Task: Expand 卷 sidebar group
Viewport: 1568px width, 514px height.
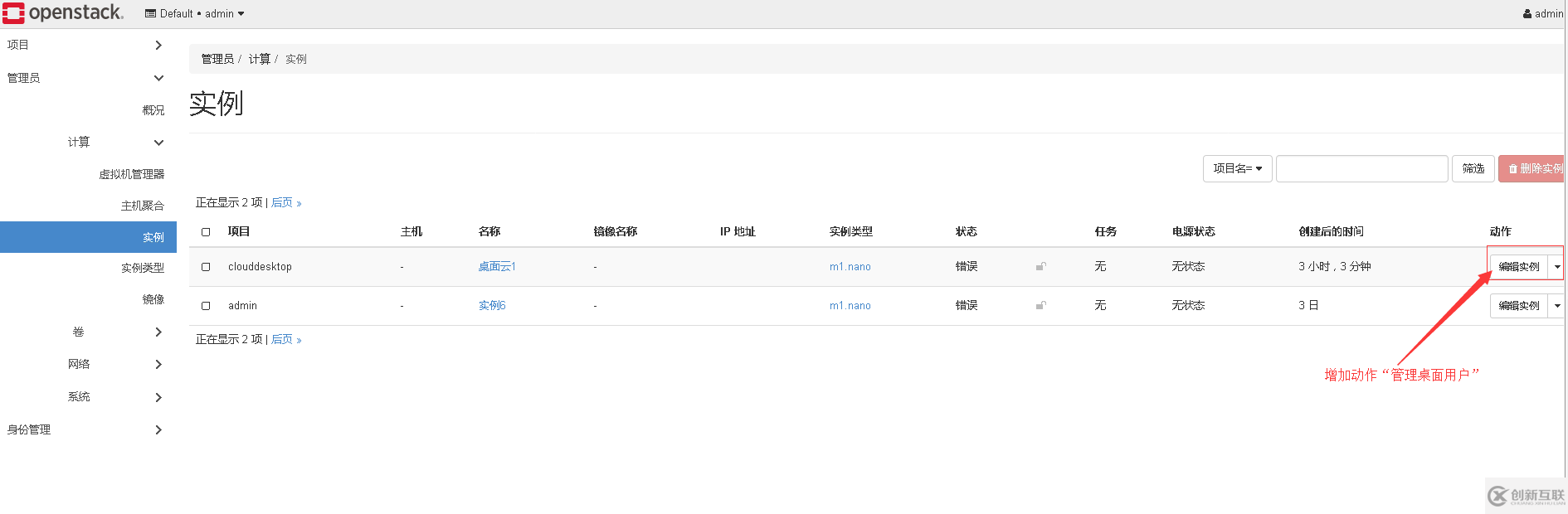Action: pos(158,332)
